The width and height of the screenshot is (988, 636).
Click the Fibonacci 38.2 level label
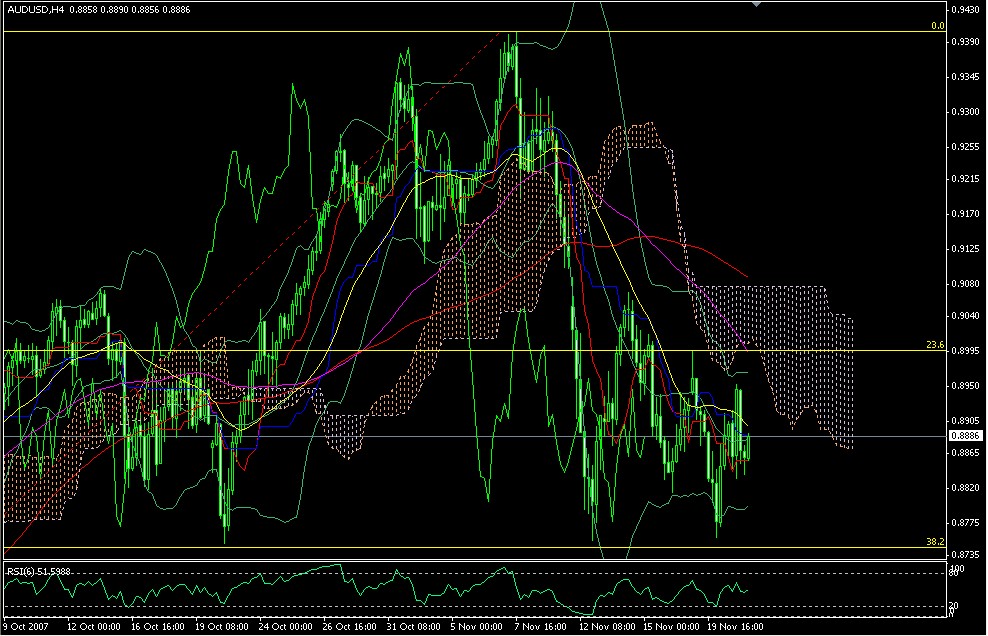[x=935, y=541]
